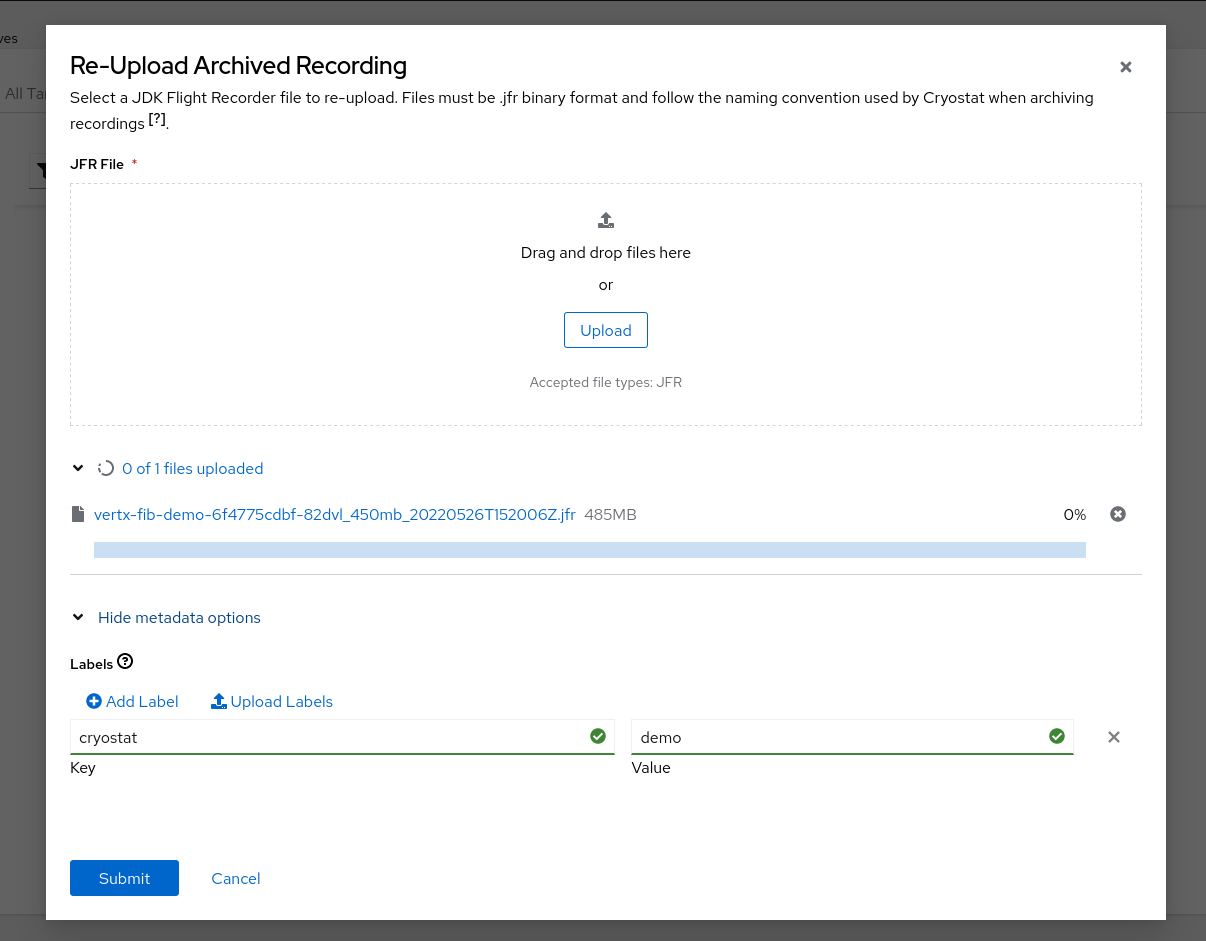The height and width of the screenshot is (941, 1206).
Task: Click the label Value field containing demo
Action: (x=840, y=737)
